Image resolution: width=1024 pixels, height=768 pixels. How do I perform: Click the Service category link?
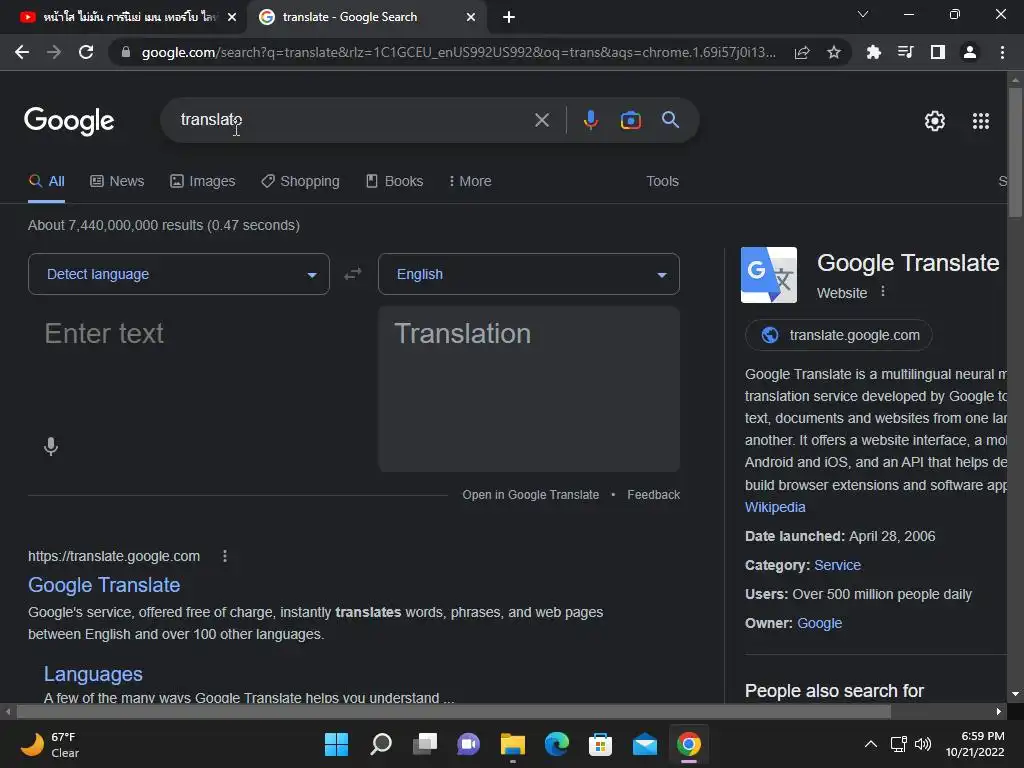(837, 566)
